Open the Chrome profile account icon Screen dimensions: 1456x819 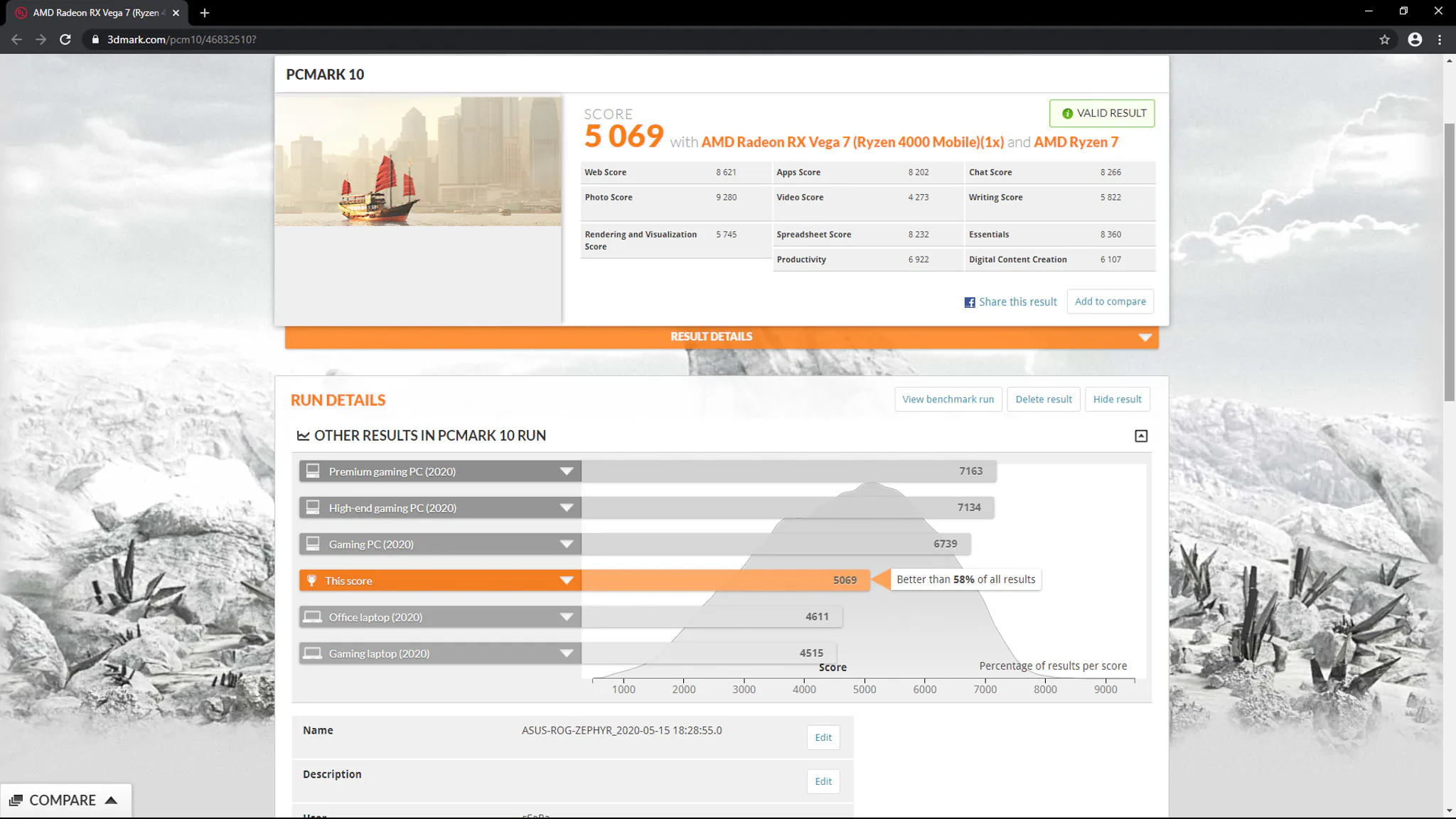pyautogui.click(x=1415, y=40)
